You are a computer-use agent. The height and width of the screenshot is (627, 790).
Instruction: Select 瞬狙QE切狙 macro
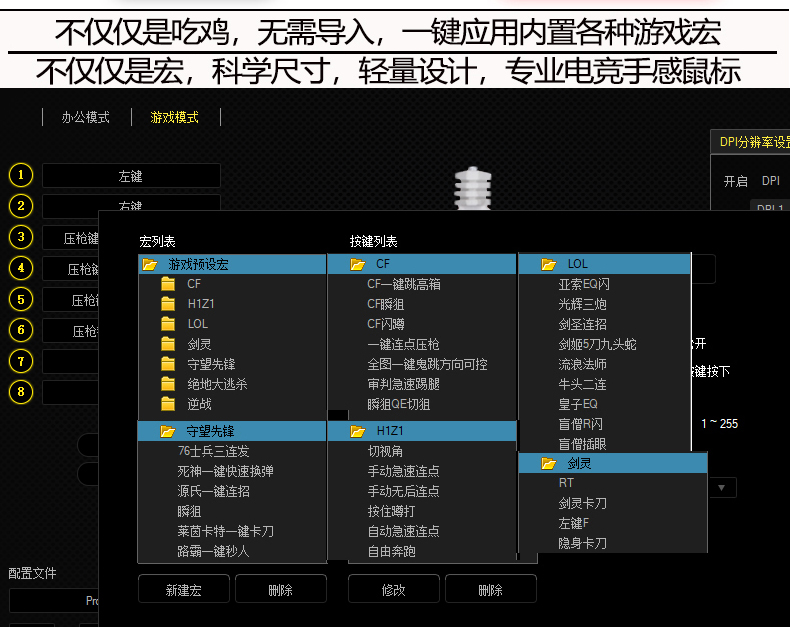pos(399,404)
